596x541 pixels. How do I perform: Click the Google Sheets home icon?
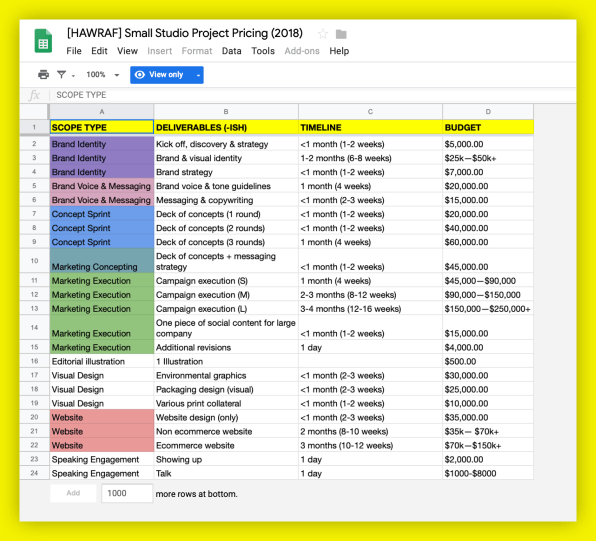pyautogui.click(x=43, y=41)
